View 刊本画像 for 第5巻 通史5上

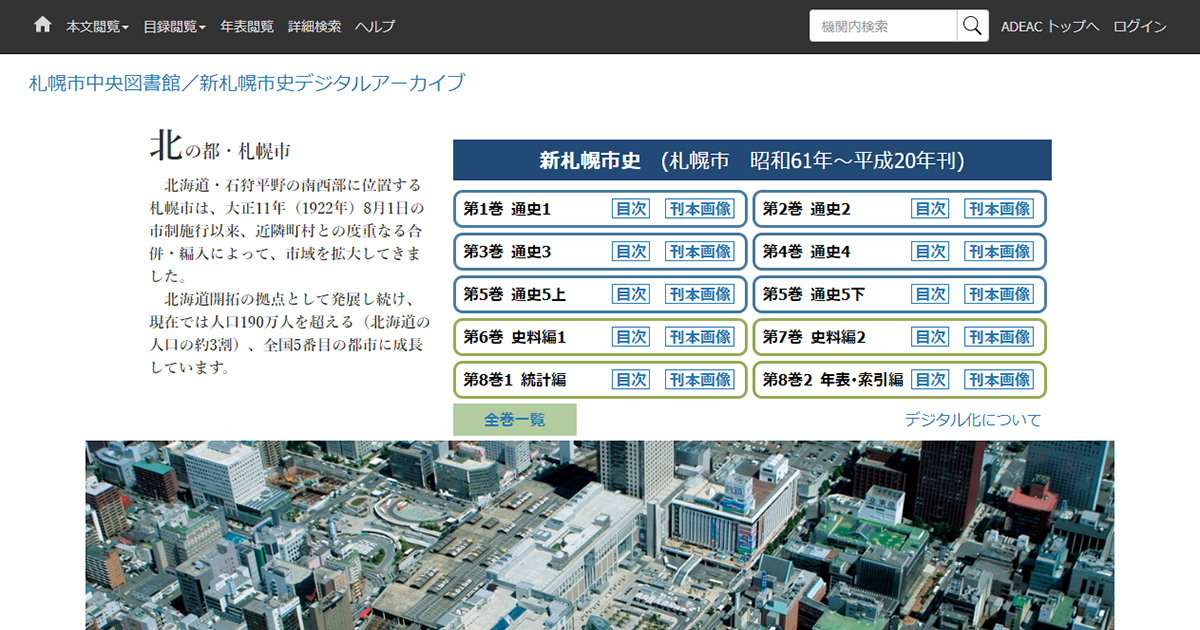tap(700, 294)
